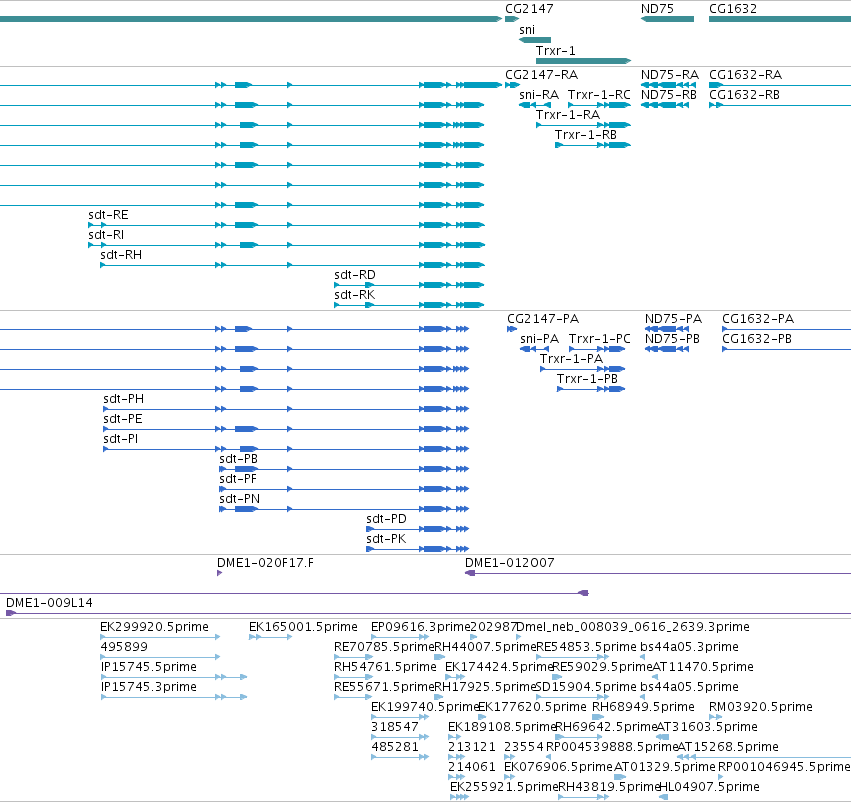The height and width of the screenshot is (802, 851).
Task: Select the ND75-PB protein label
Action: tap(672, 339)
